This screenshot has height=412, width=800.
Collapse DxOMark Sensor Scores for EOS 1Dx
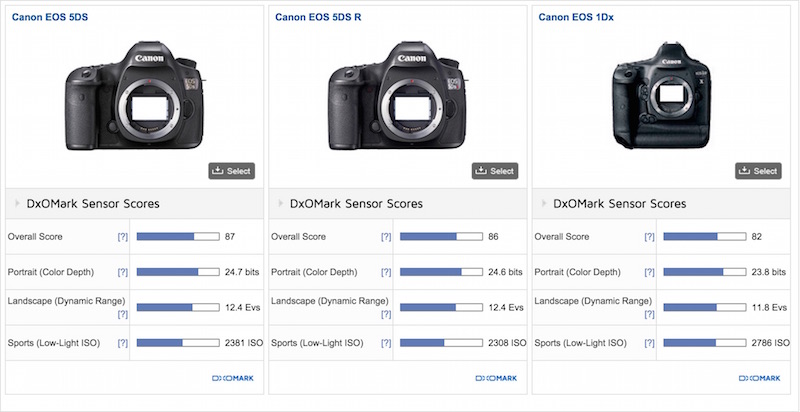661,203
